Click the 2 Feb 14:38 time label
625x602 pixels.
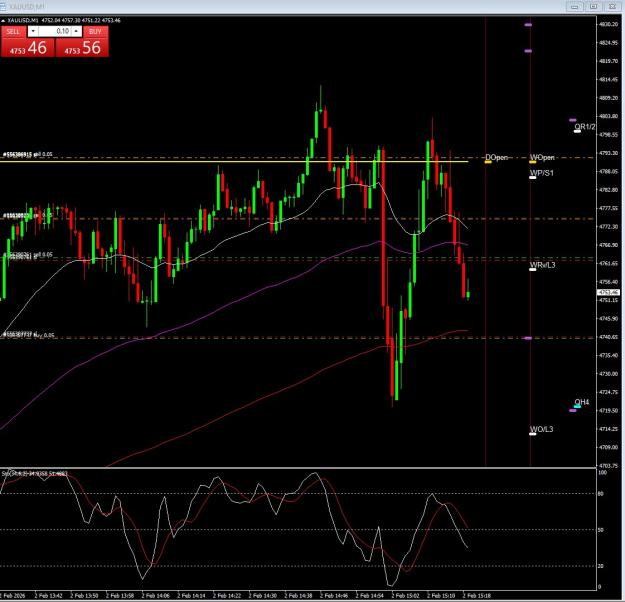[299, 596]
